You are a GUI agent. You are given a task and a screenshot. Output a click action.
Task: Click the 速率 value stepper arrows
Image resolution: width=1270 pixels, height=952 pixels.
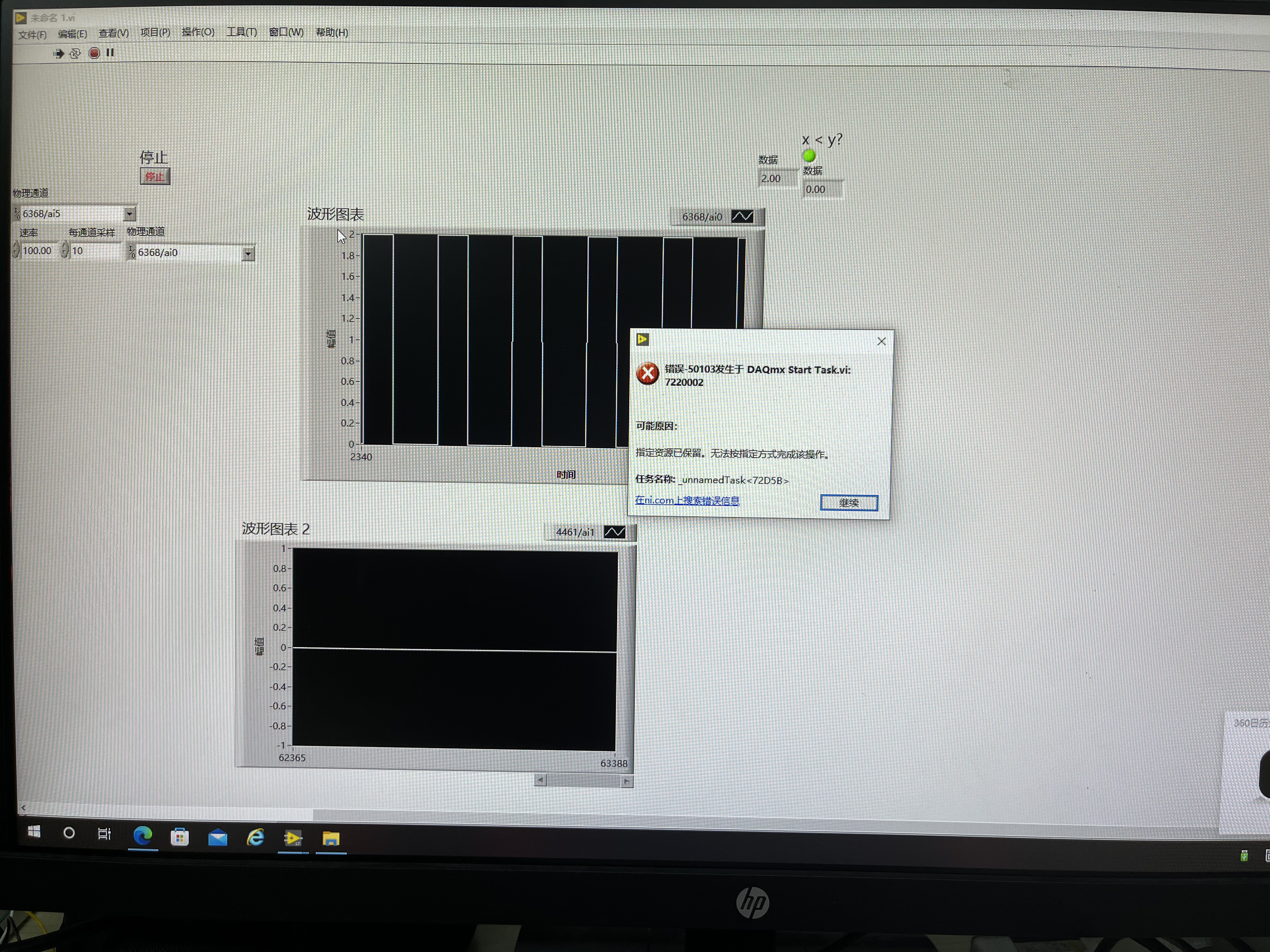point(16,250)
